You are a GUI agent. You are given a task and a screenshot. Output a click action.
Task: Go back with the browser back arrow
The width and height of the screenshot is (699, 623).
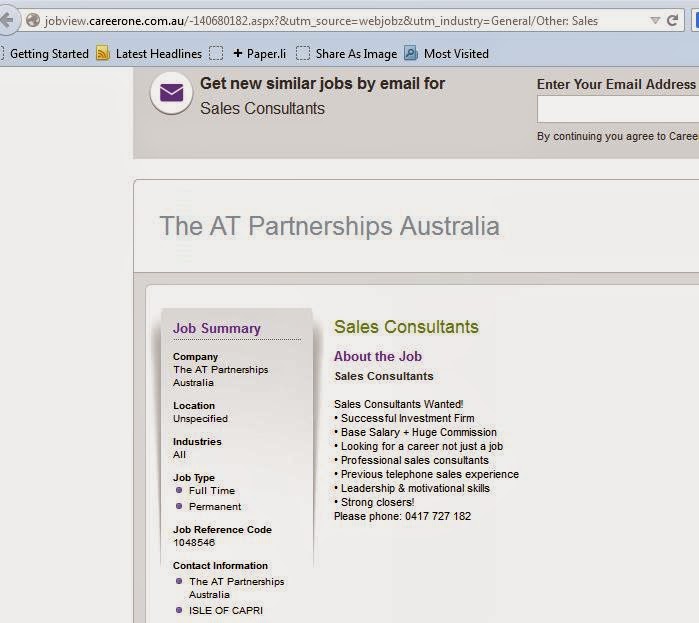pos(8,20)
